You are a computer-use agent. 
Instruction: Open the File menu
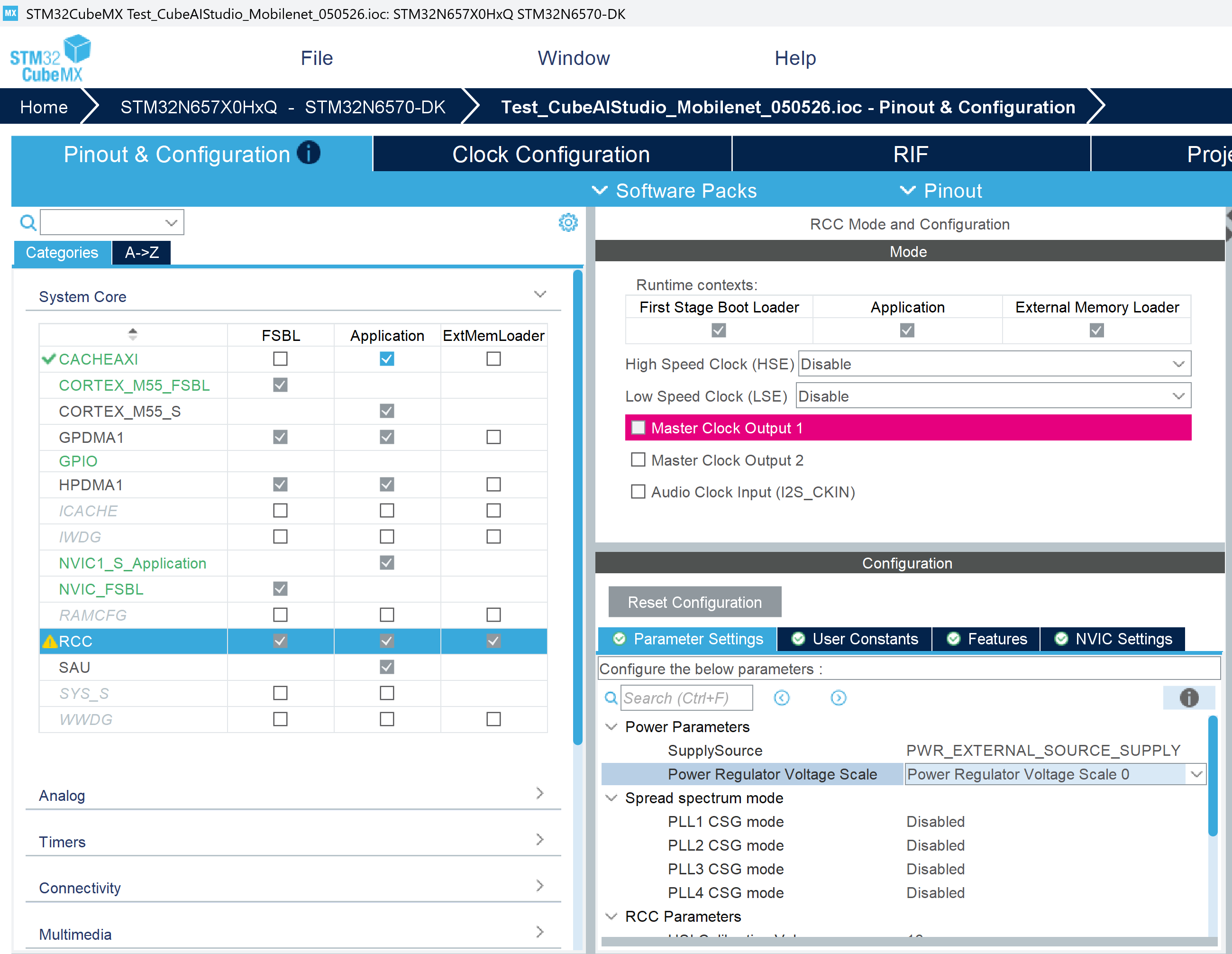(317, 58)
